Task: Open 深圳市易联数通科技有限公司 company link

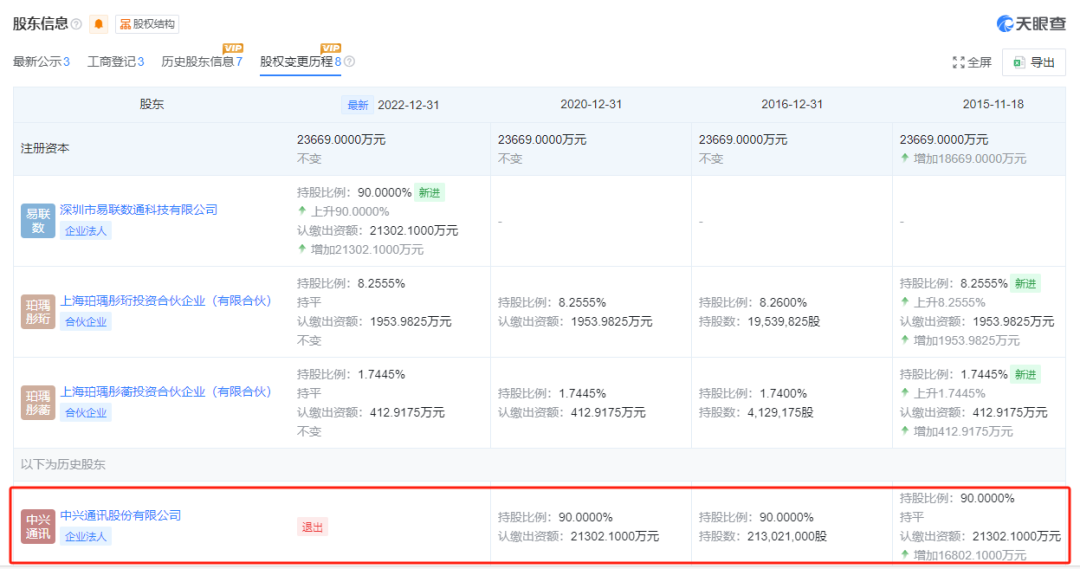Action: tap(138, 209)
